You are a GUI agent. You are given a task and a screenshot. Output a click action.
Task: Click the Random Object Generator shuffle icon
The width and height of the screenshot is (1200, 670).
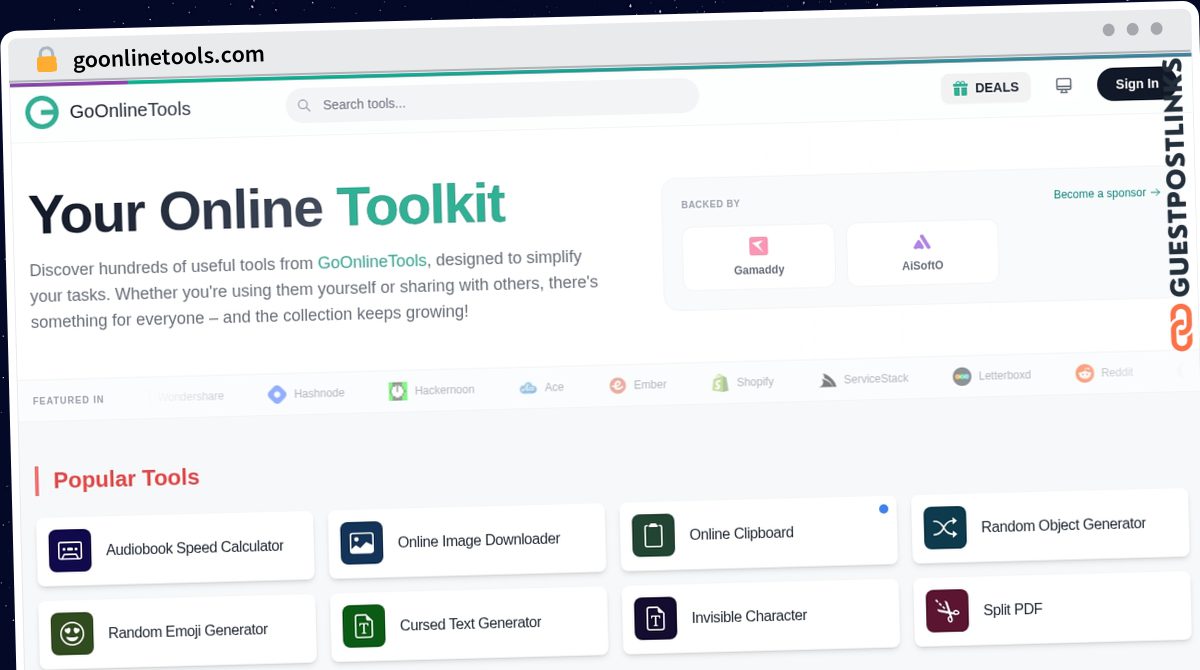[945, 528]
